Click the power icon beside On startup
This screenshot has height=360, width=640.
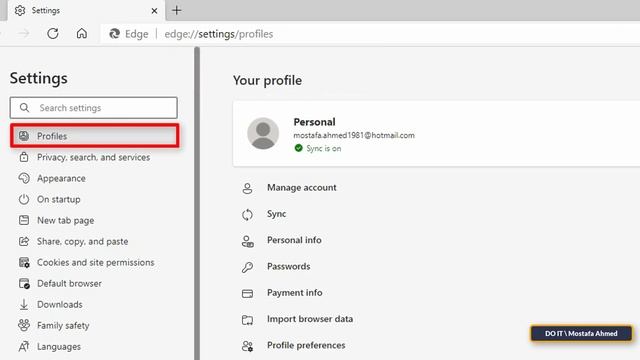24,199
